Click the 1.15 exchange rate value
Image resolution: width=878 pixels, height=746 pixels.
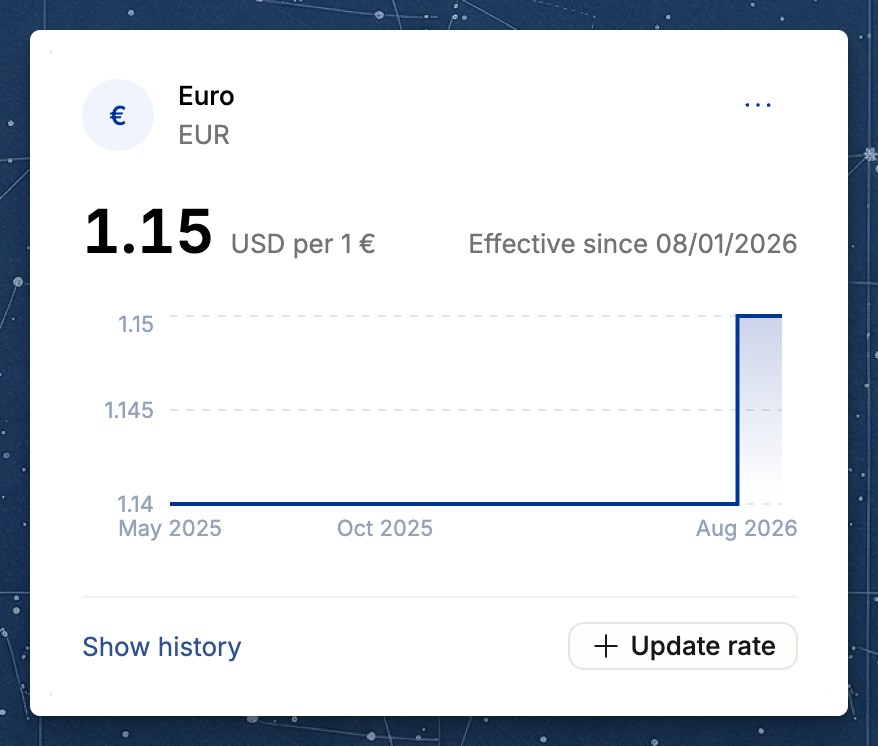pyautogui.click(x=148, y=231)
